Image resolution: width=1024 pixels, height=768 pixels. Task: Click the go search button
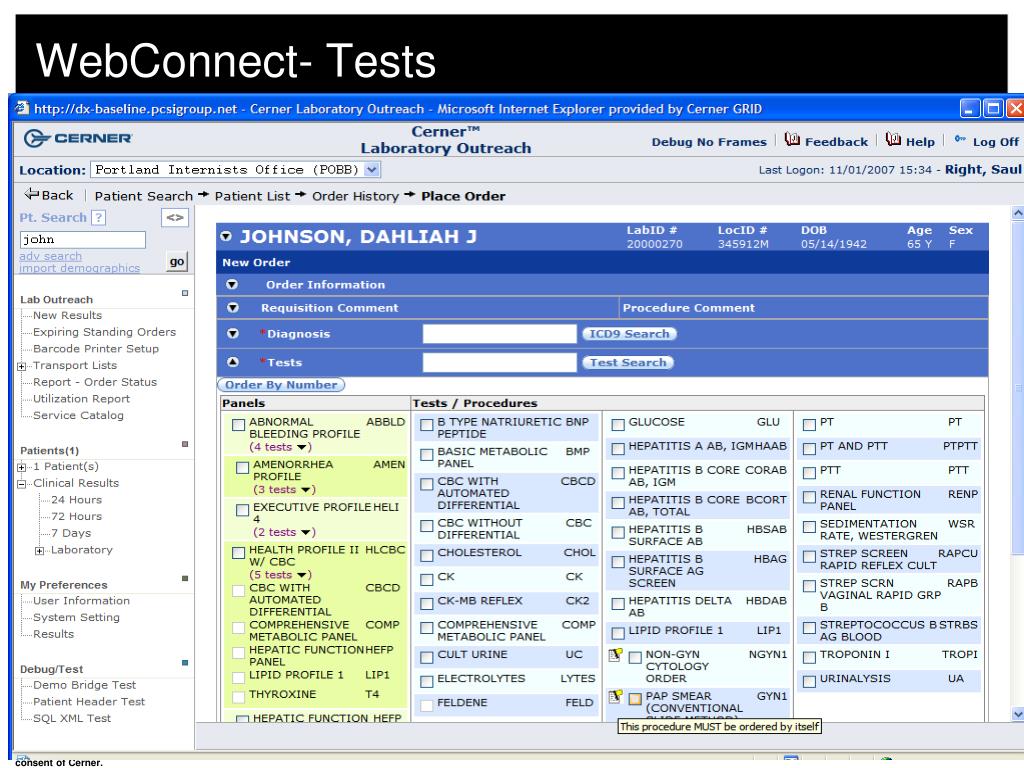pos(177,261)
